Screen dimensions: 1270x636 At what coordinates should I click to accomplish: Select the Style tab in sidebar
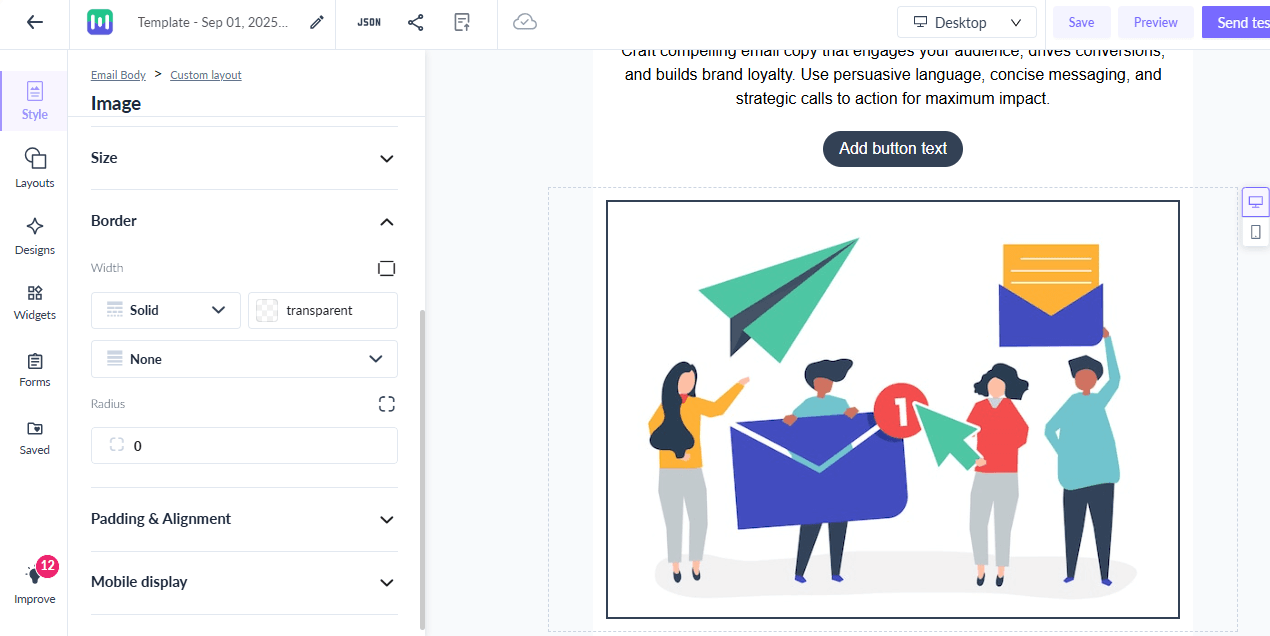click(35, 101)
